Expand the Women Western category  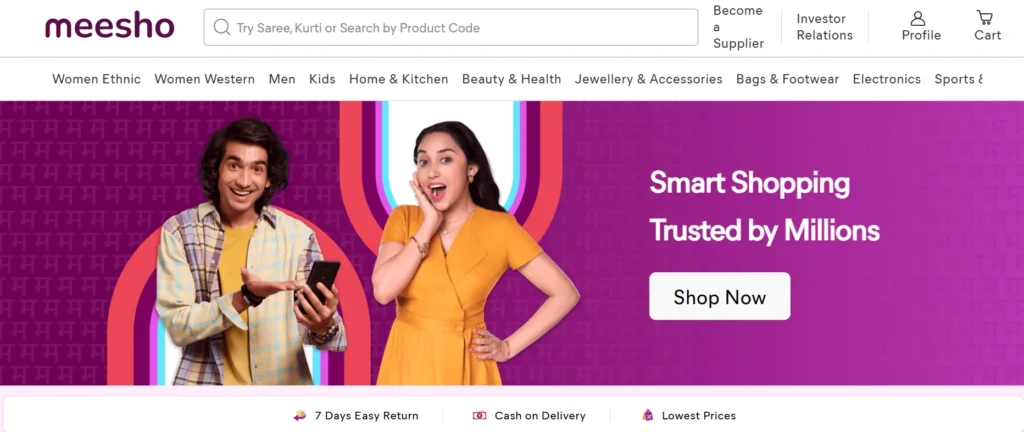coord(204,79)
